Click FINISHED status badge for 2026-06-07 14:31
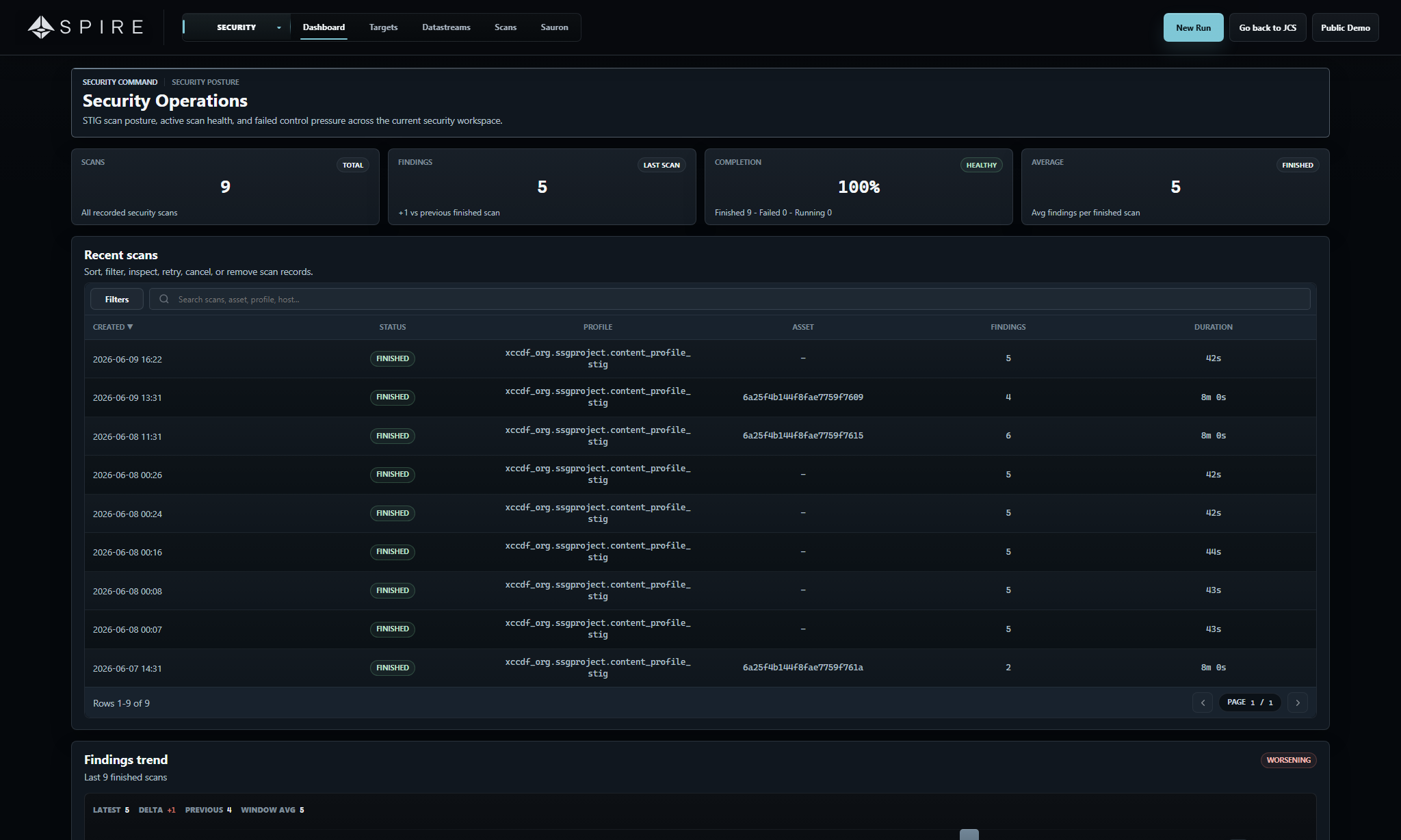The height and width of the screenshot is (840, 1401). [x=393, y=668]
